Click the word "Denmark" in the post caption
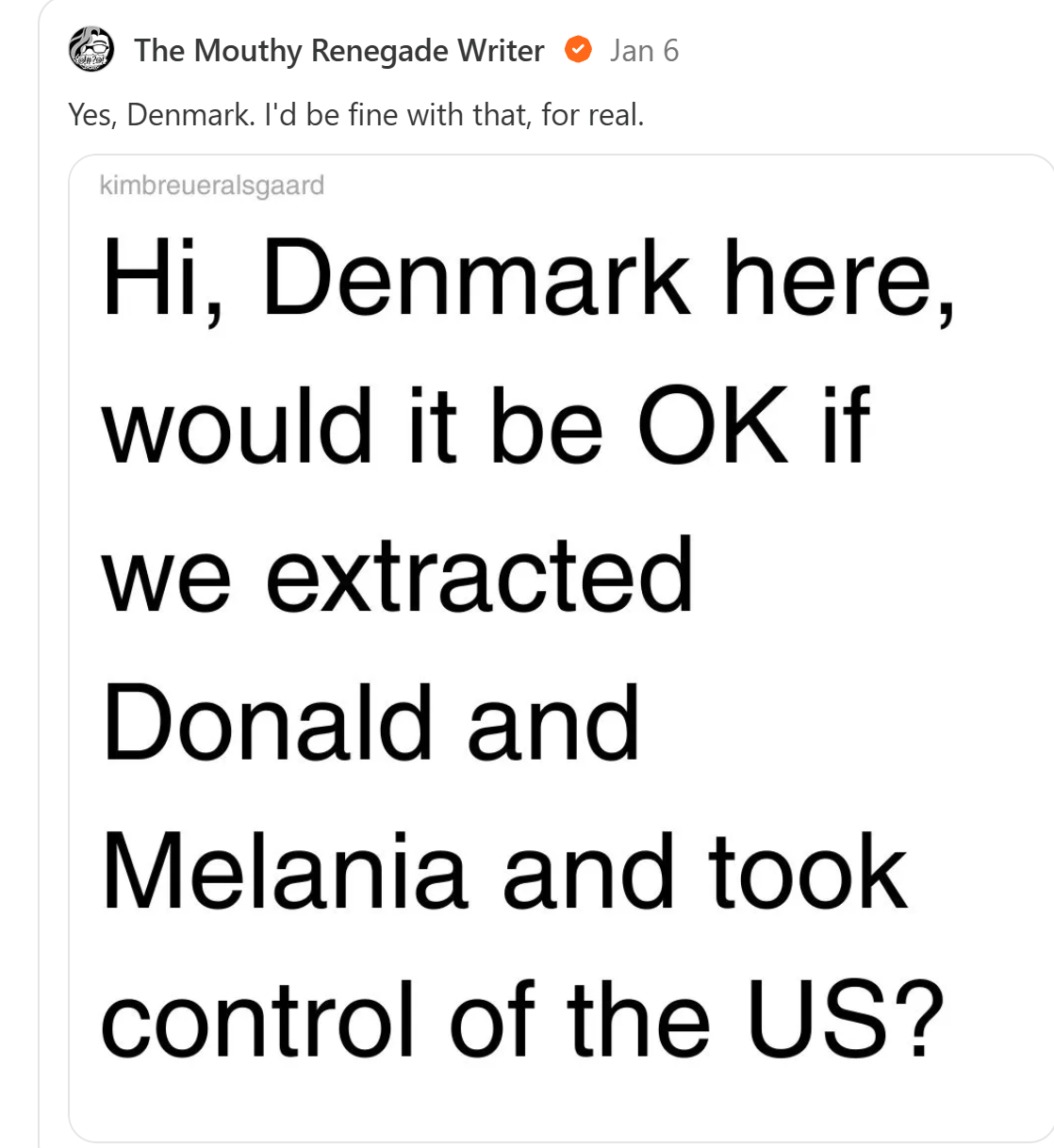Screen dimensions: 1054x1148 click(189, 115)
